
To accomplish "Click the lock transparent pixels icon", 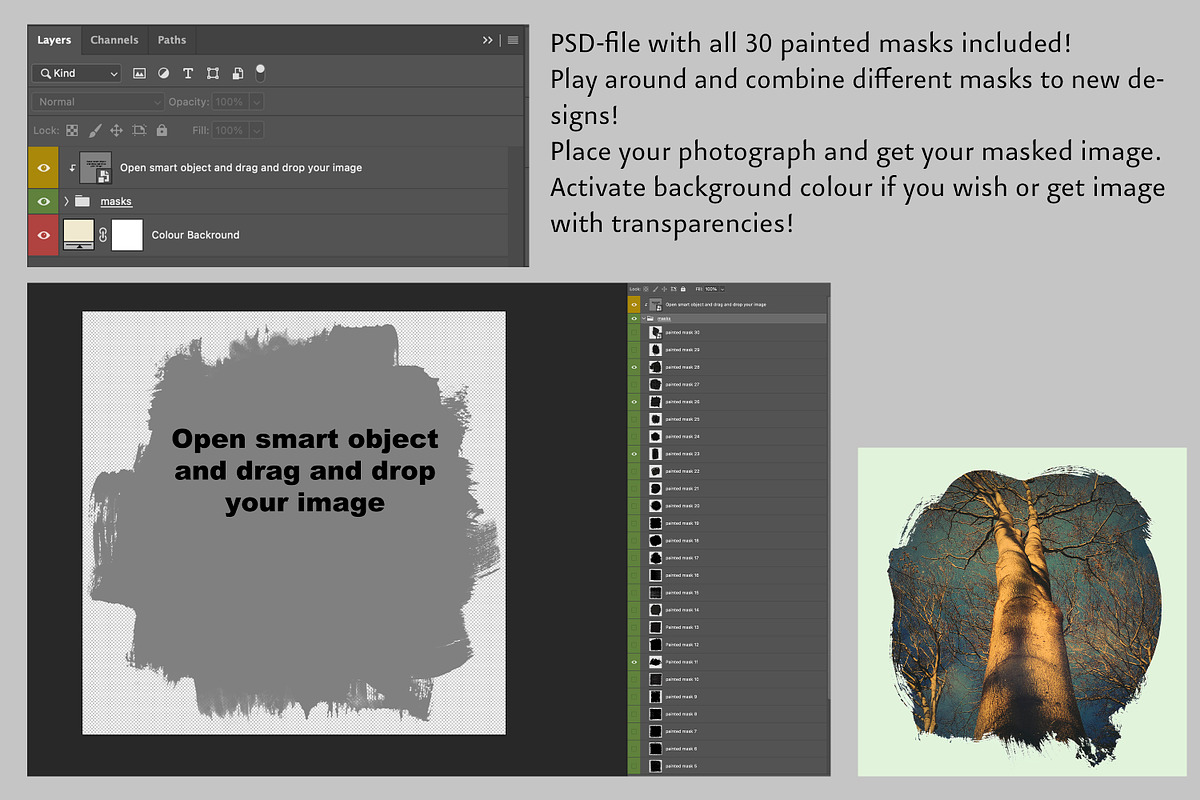I will coord(72,130).
